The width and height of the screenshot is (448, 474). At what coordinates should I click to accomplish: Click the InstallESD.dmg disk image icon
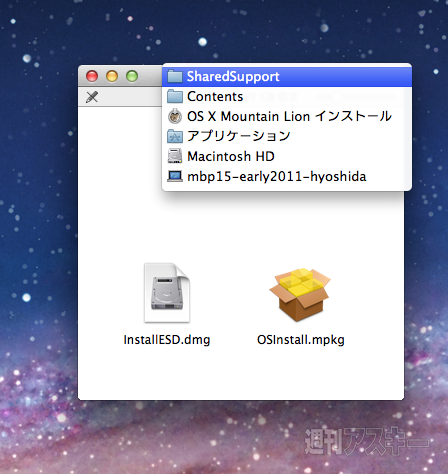coord(167,293)
